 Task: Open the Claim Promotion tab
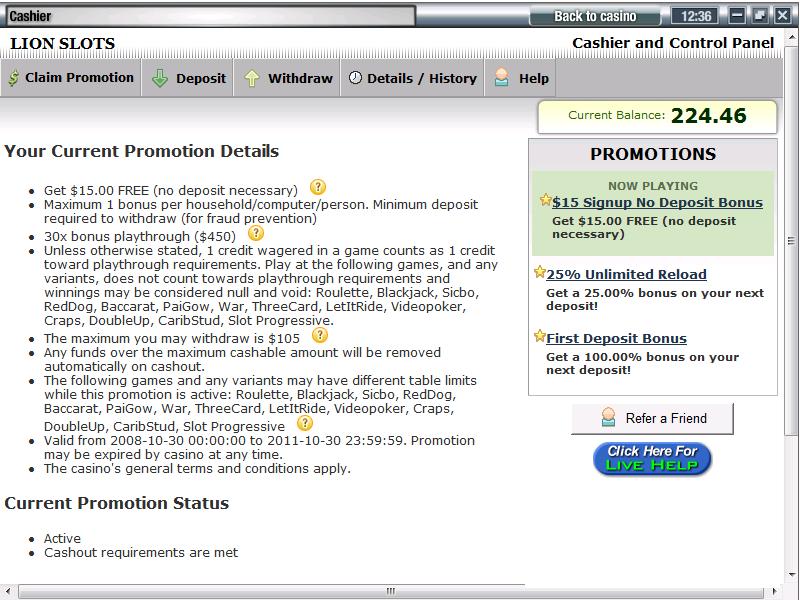coord(71,78)
